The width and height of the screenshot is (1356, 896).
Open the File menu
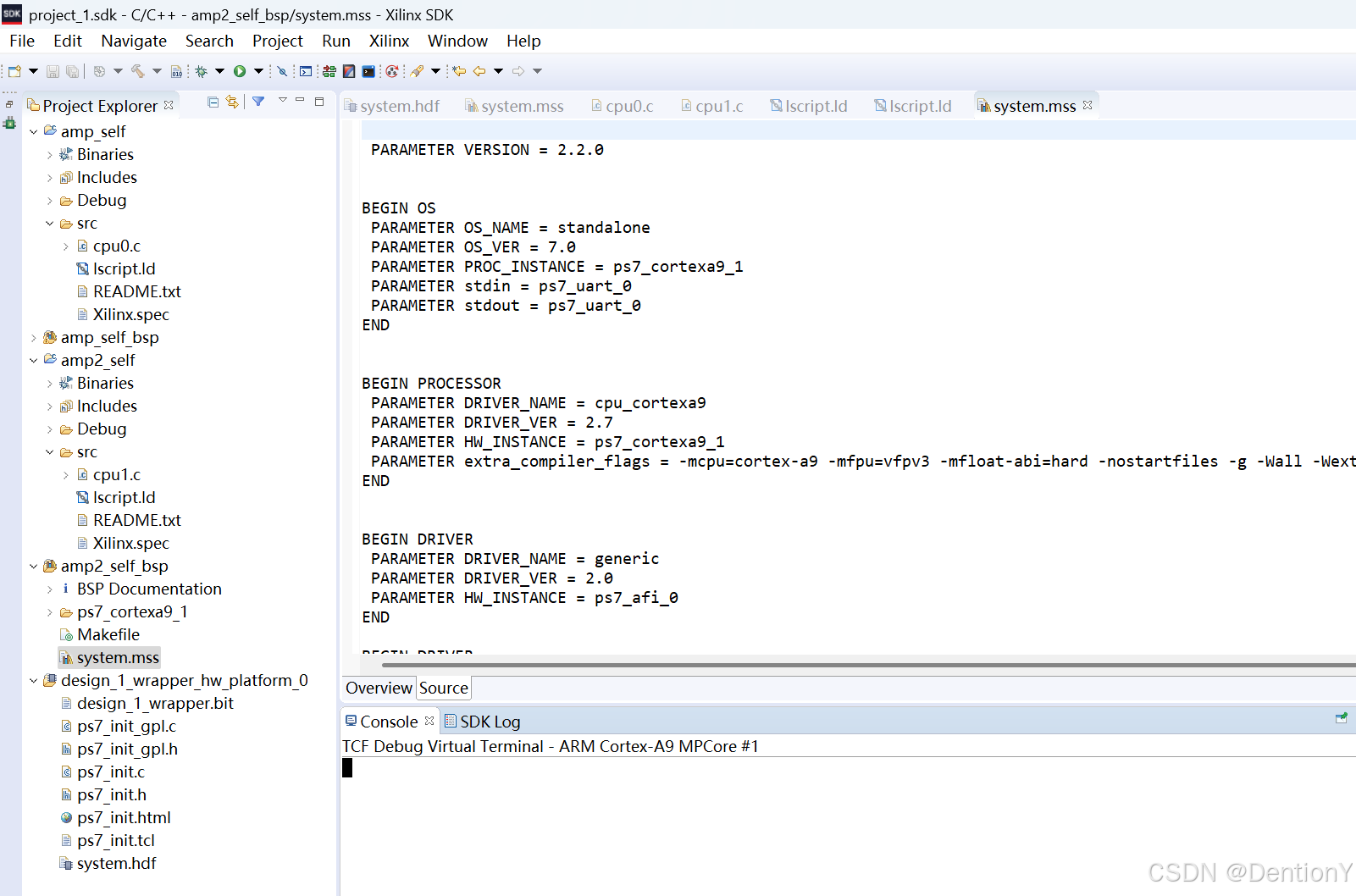(22, 41)
